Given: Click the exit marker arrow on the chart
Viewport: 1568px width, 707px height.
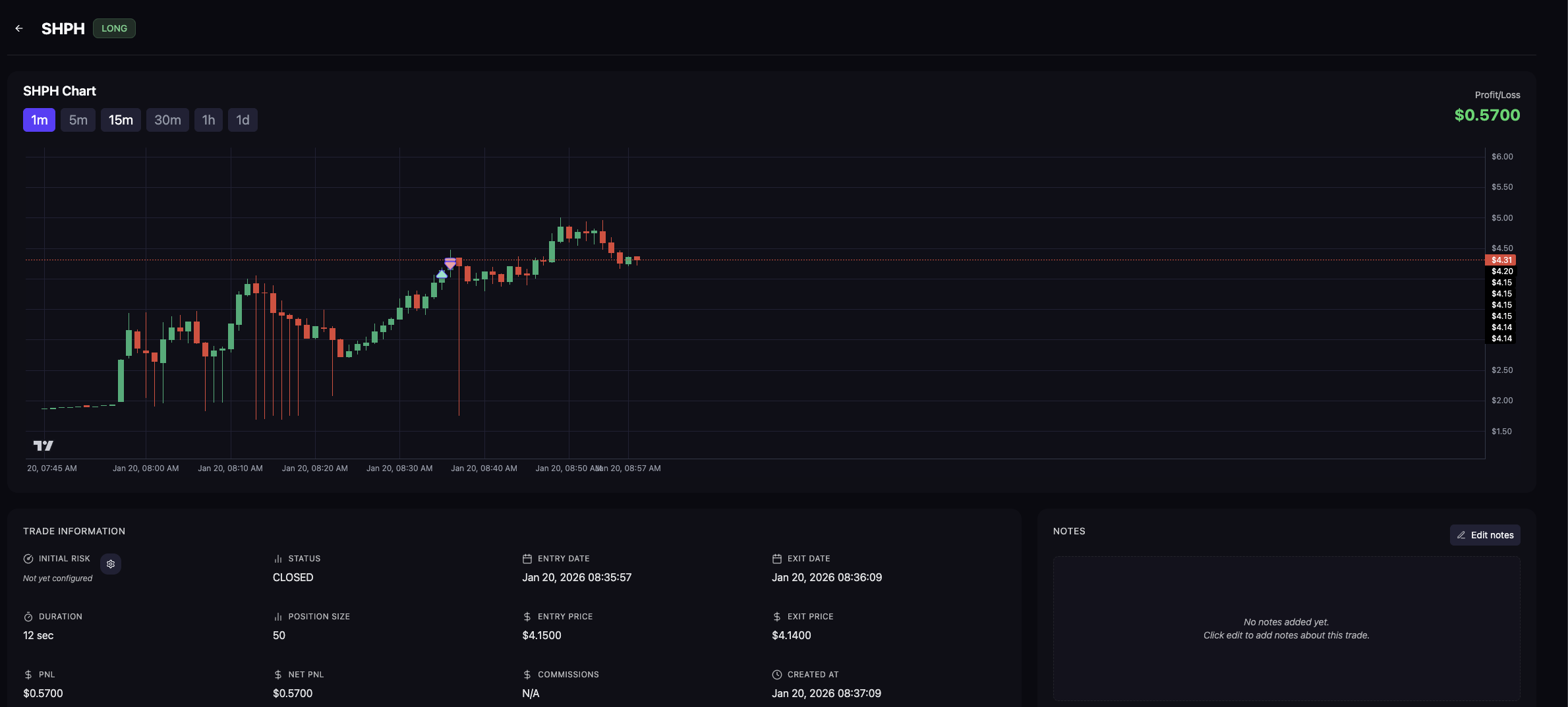Looking at the screenshot, I should coord(450,263).
